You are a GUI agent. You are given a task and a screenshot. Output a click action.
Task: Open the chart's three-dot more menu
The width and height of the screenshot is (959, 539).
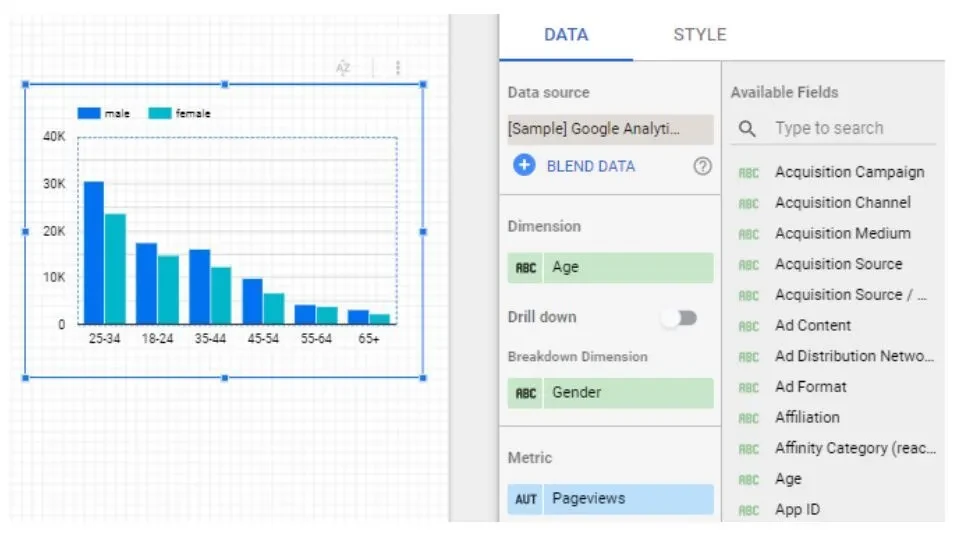point(398,67)
